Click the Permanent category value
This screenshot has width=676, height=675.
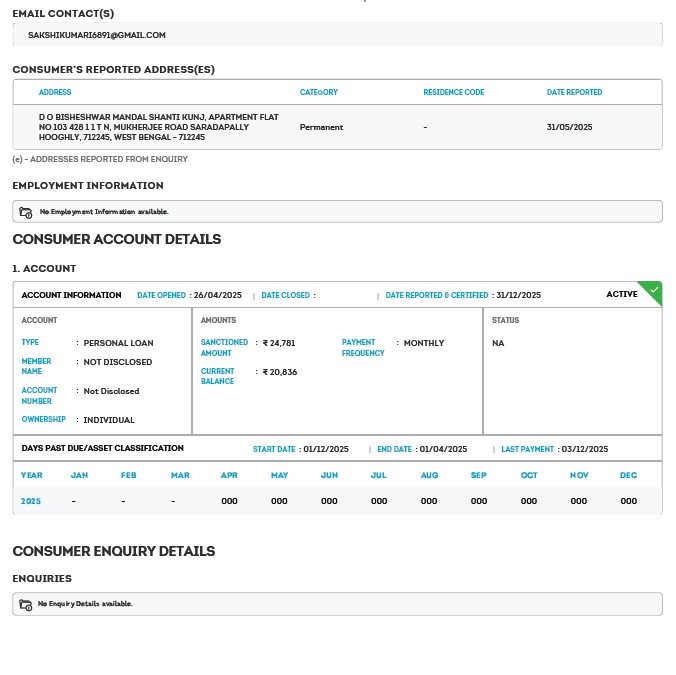point(321,127)
